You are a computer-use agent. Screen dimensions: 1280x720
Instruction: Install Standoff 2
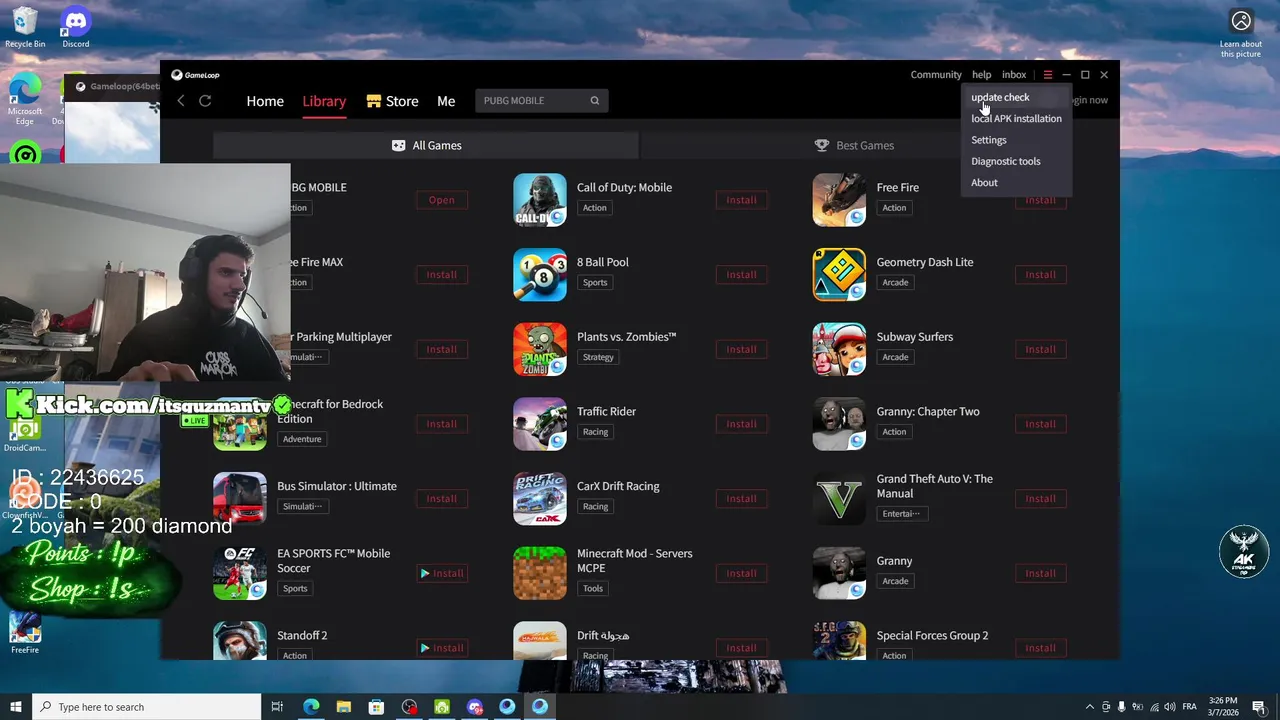[442, 648]
